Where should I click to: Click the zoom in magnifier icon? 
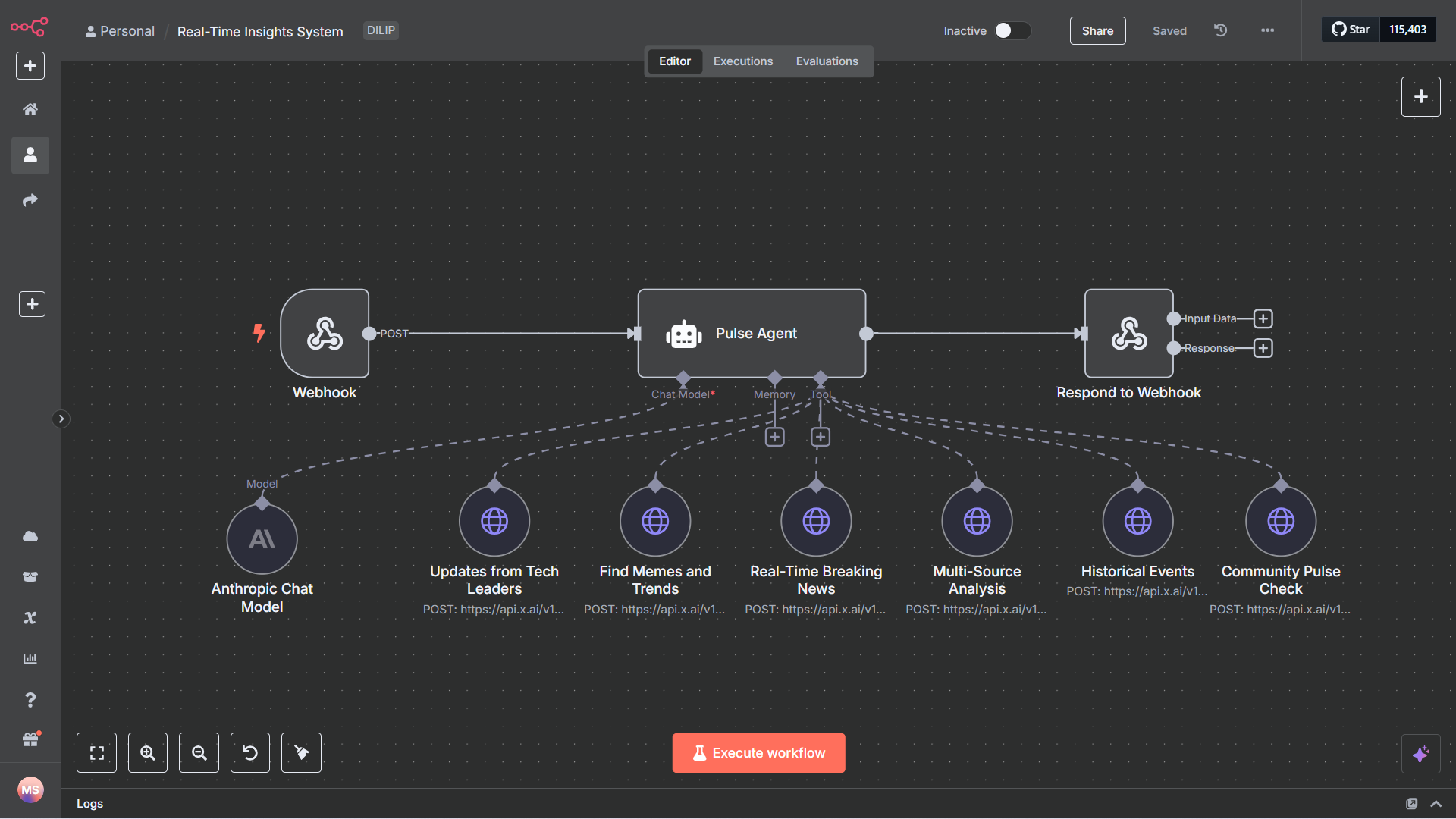tap(147, 752)
